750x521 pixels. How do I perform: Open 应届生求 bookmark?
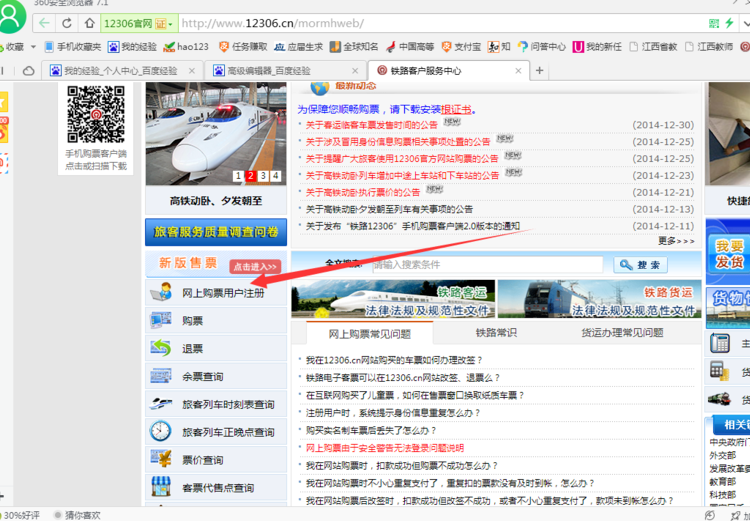coord(298,47)
